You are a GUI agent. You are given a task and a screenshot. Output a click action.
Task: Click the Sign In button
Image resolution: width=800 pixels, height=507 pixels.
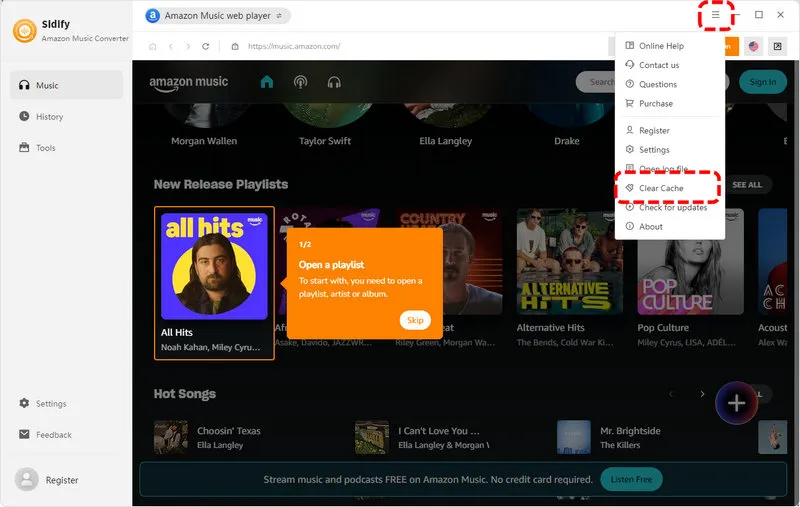click(763, 82)
